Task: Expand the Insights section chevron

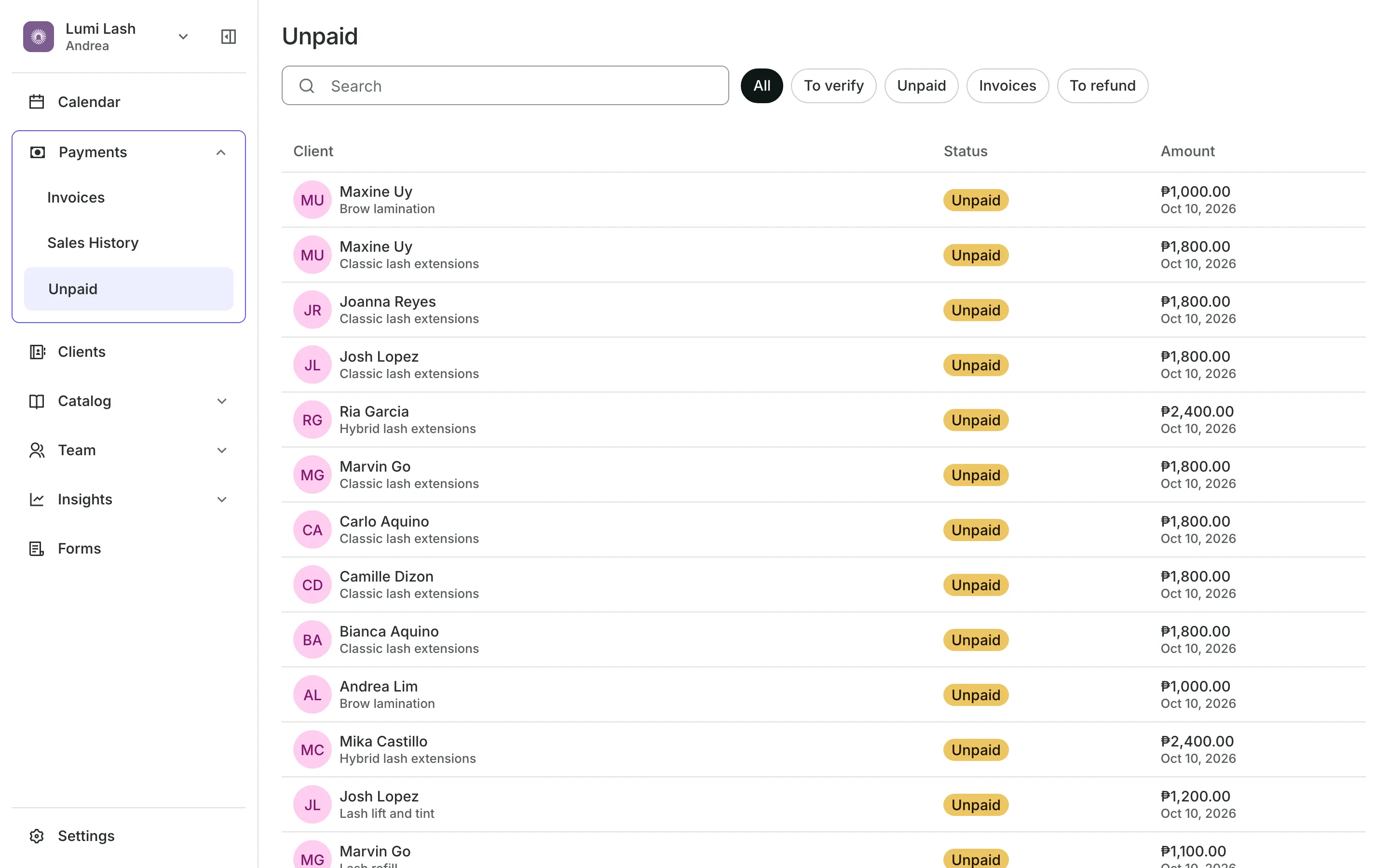Action: pyautogui.click(x=222, y=500)
